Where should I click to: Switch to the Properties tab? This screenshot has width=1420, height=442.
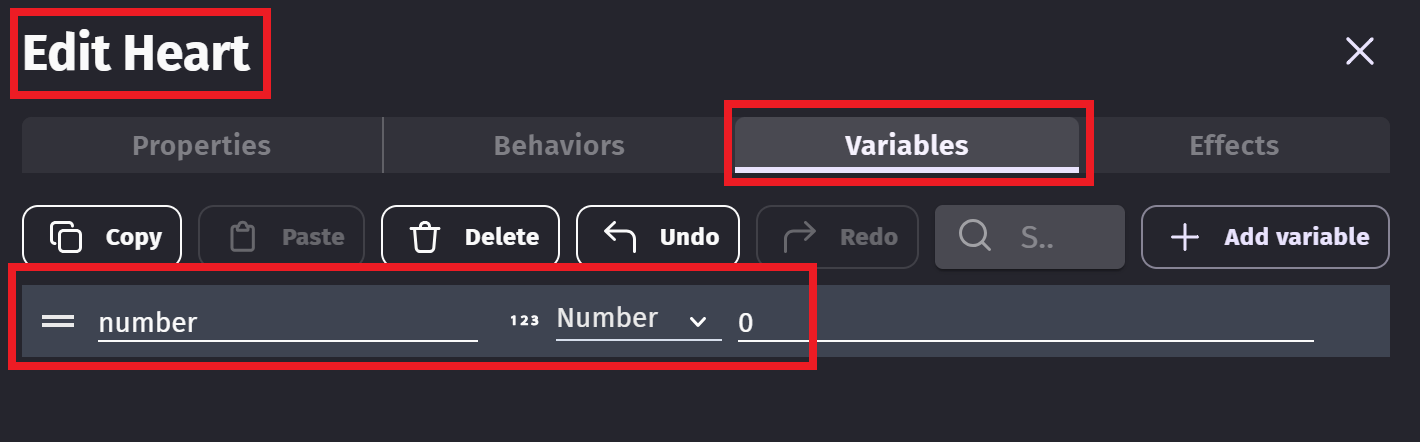click(x=201, y=145)
